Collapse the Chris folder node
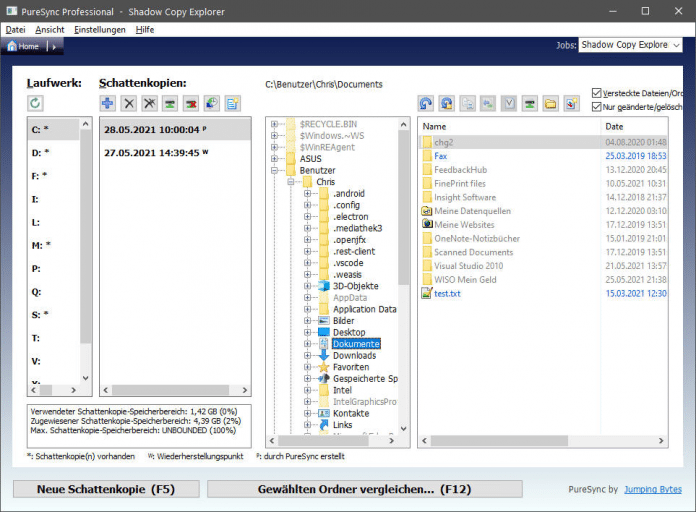 pos(291,182)
